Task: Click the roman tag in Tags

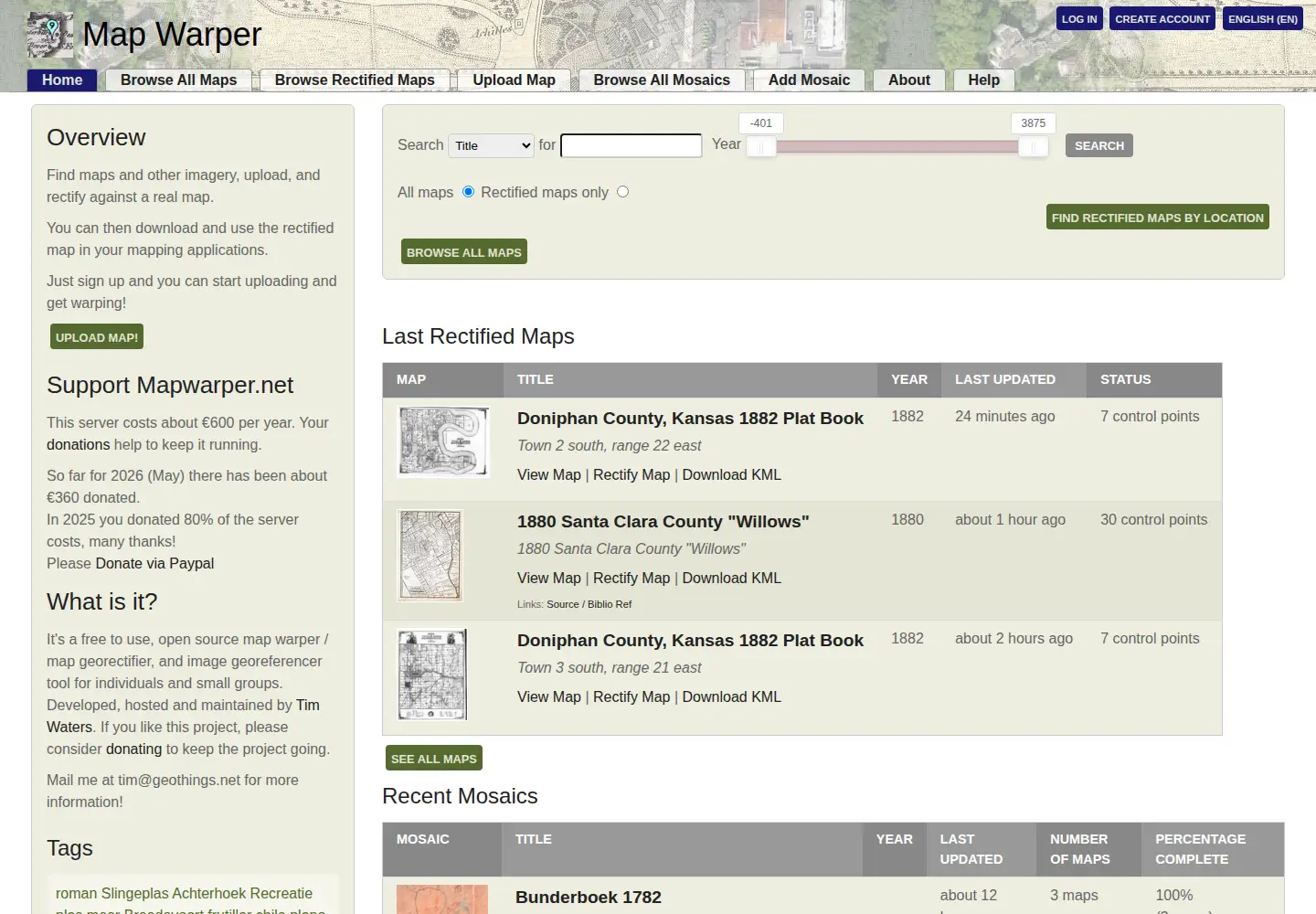Action: (76, 893)
